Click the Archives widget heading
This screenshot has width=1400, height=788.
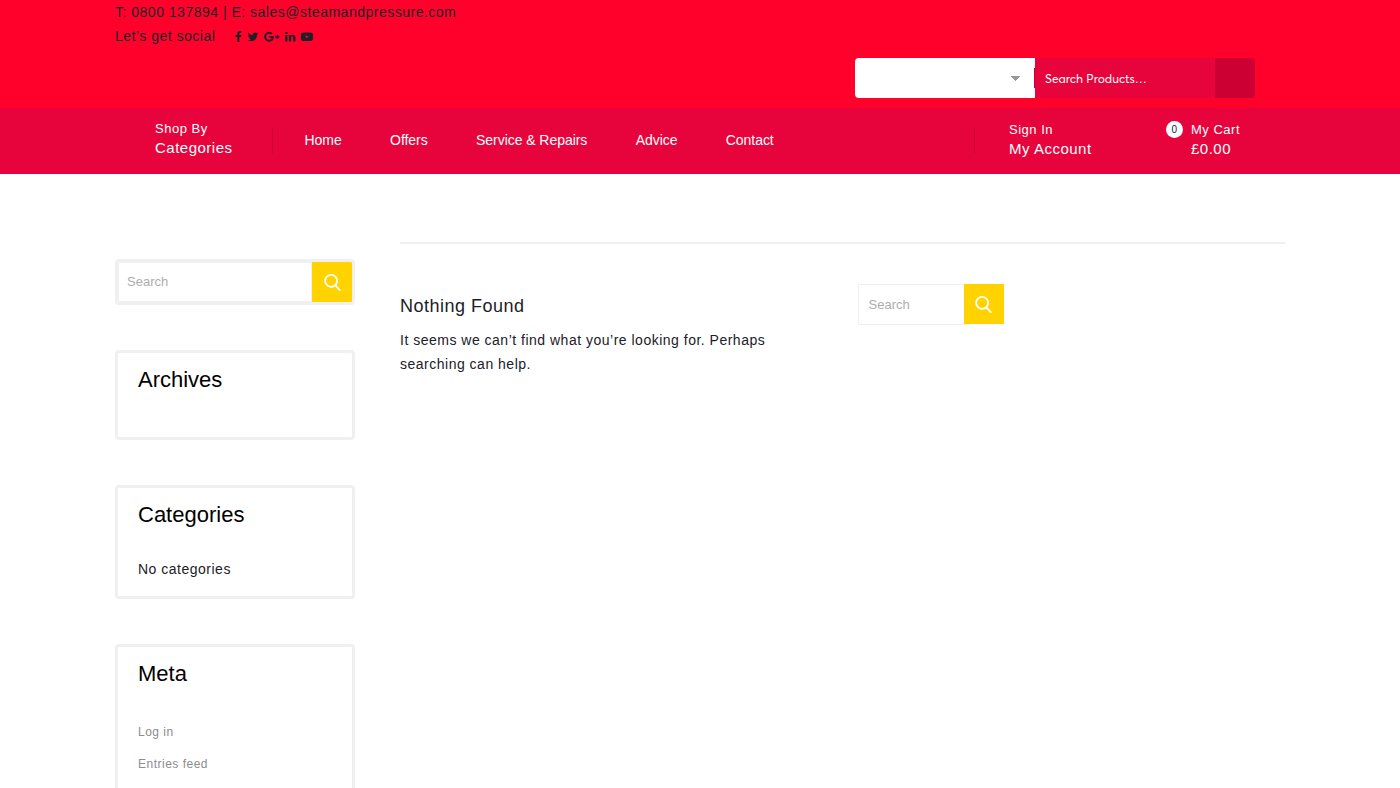(x=180, y=380)
